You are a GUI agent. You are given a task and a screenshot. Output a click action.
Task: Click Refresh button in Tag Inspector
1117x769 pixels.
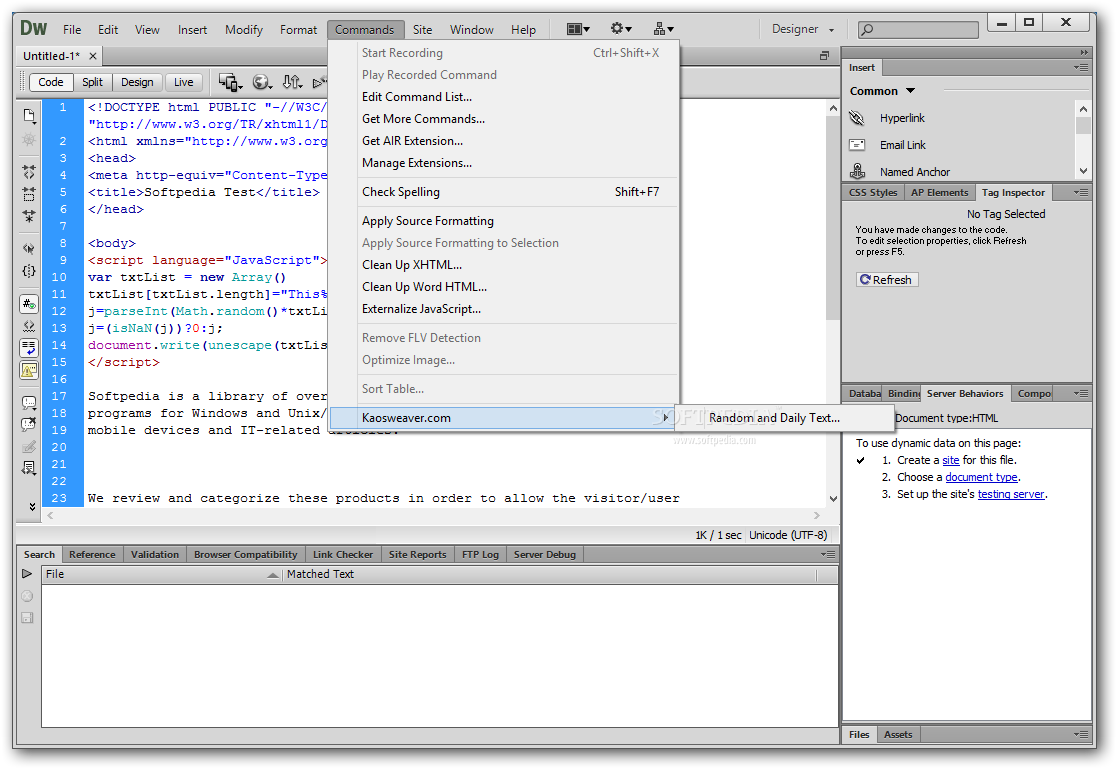pos(887,279)
